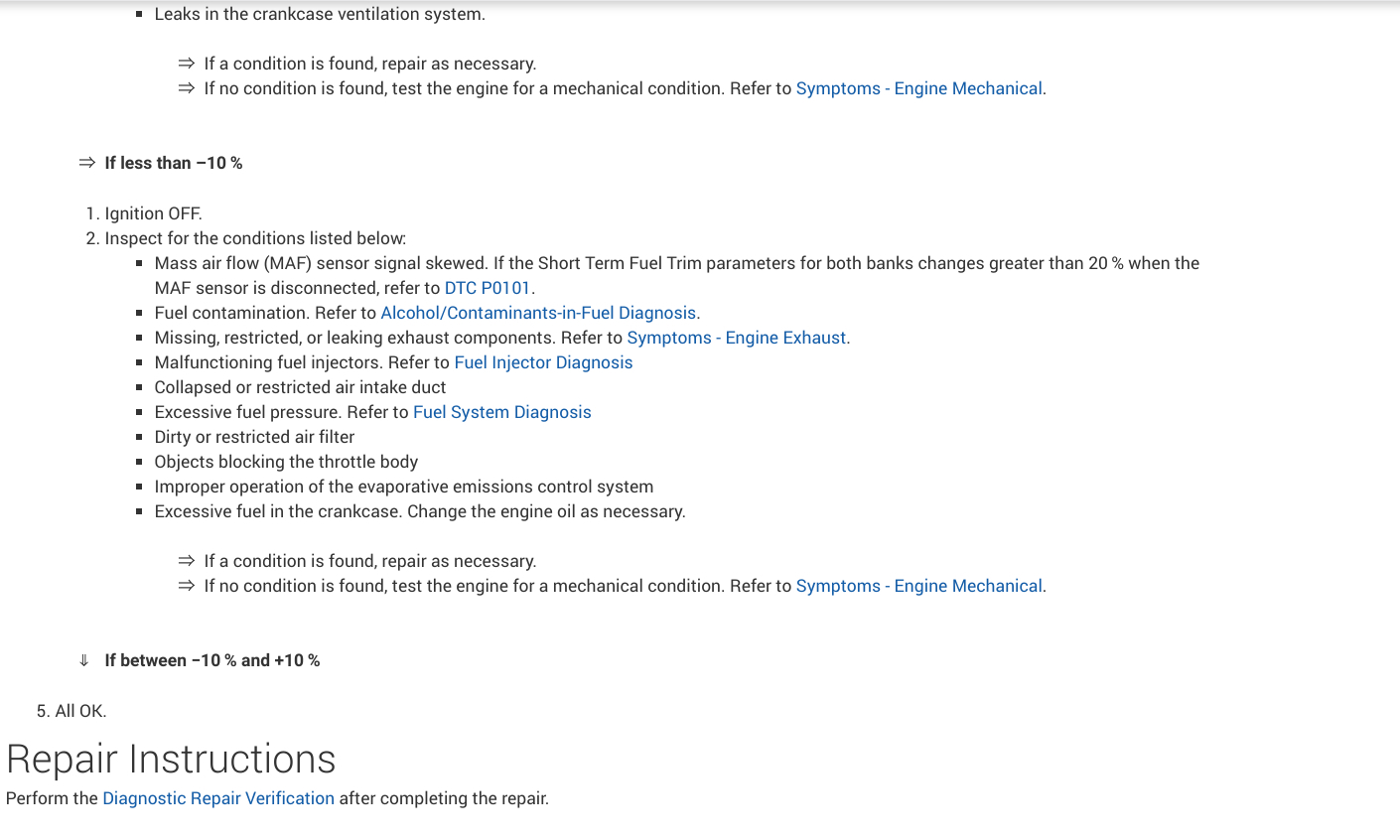Click the "All OK." step text
1400x840 pixels.
pos(80,711)
